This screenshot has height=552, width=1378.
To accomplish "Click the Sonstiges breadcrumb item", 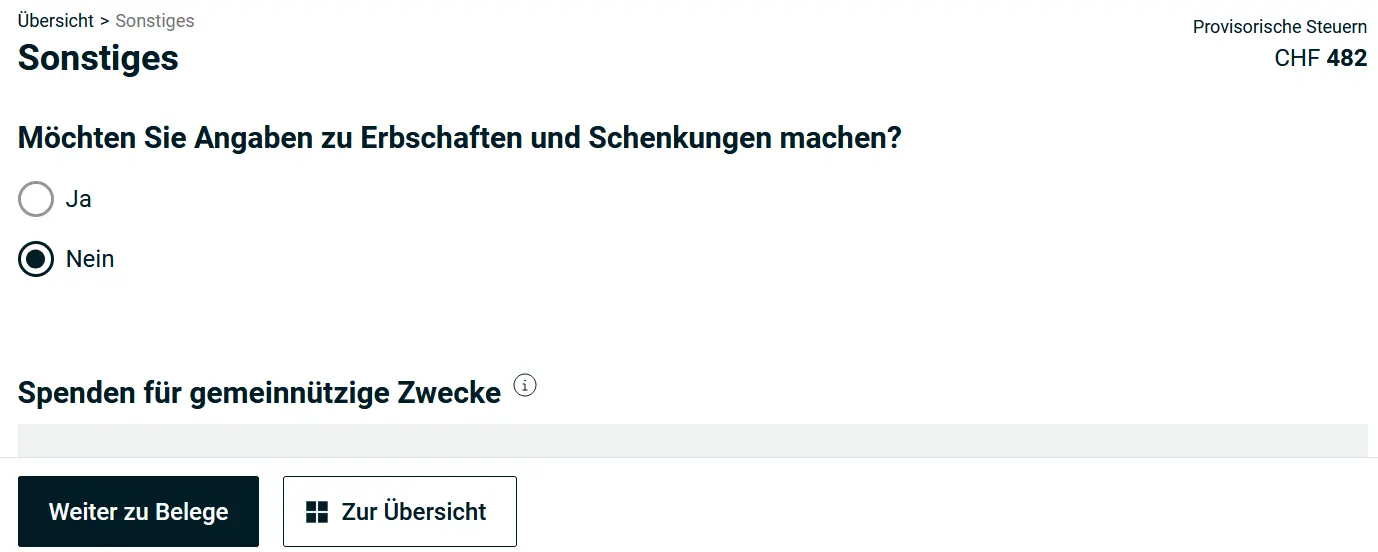I will 155,20.
